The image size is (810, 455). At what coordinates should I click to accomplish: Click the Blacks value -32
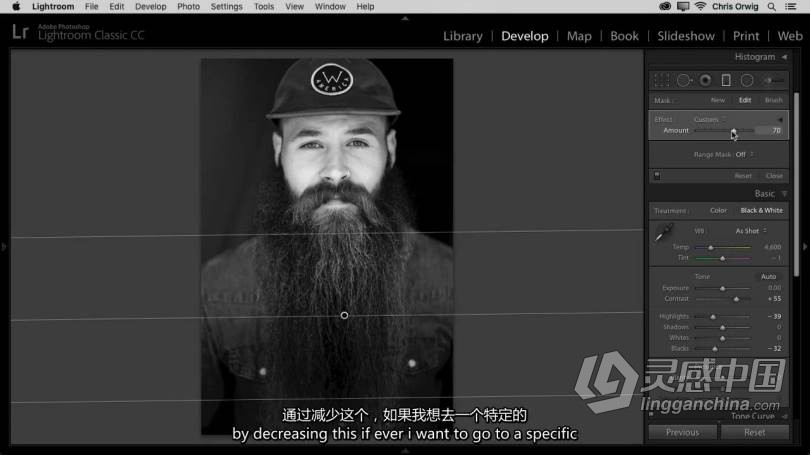coord(774,349)
